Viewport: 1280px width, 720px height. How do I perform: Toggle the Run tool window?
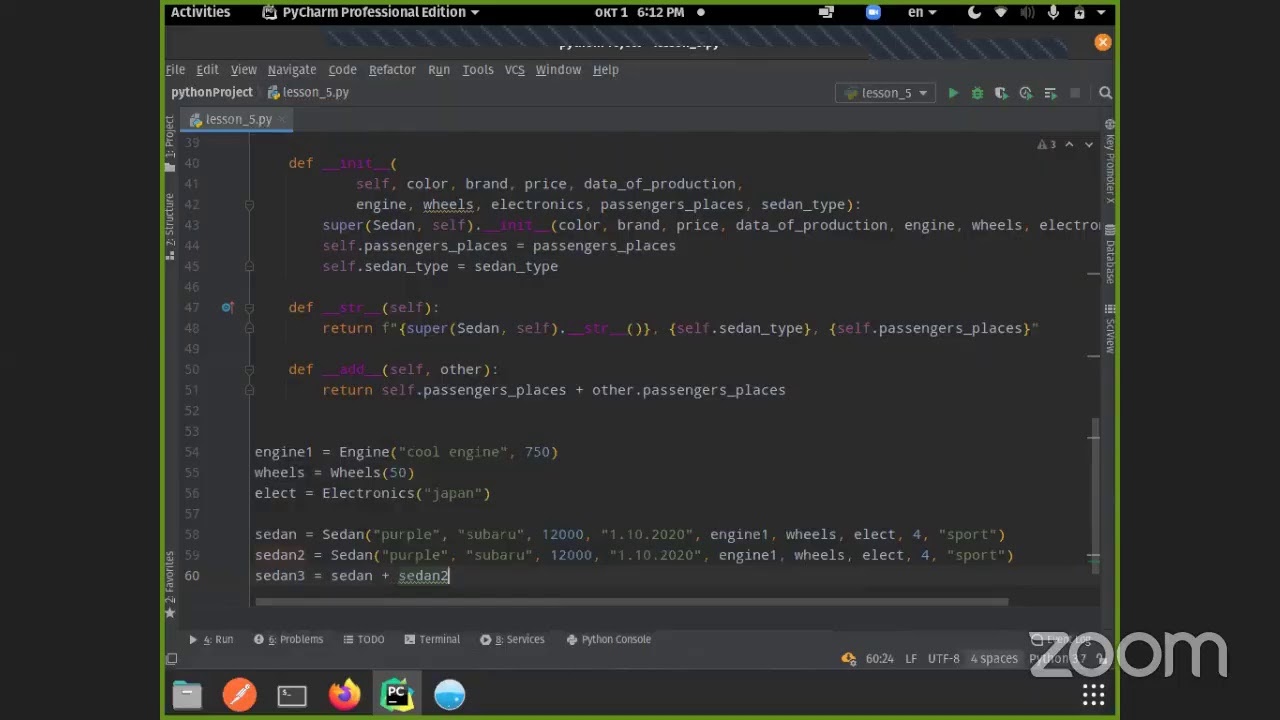[x=211, y=639]
